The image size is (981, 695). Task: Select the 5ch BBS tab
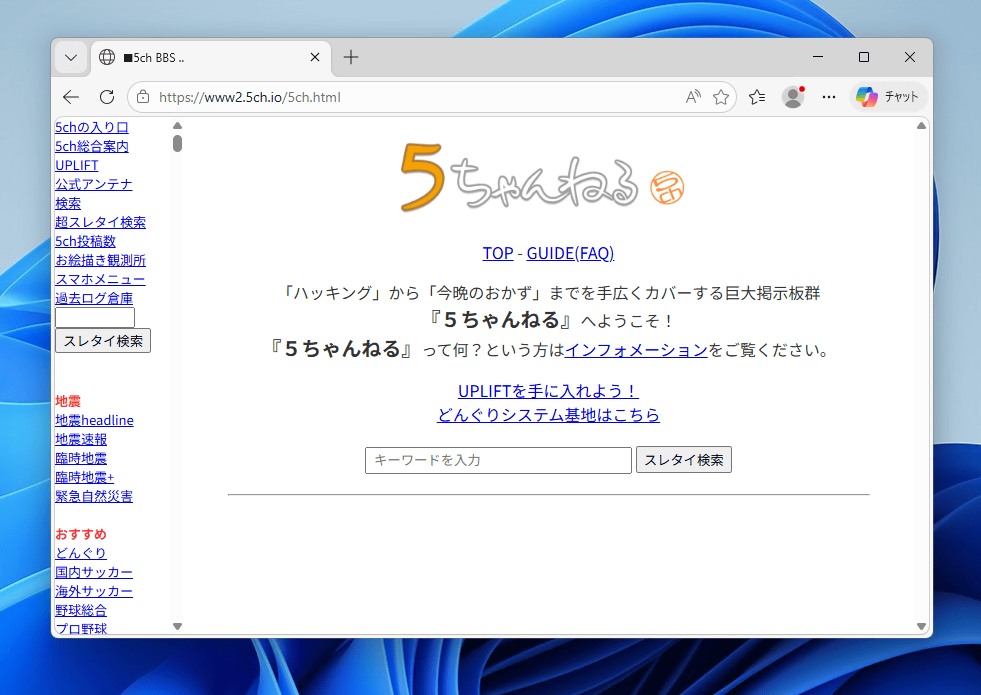pos(200,58)
